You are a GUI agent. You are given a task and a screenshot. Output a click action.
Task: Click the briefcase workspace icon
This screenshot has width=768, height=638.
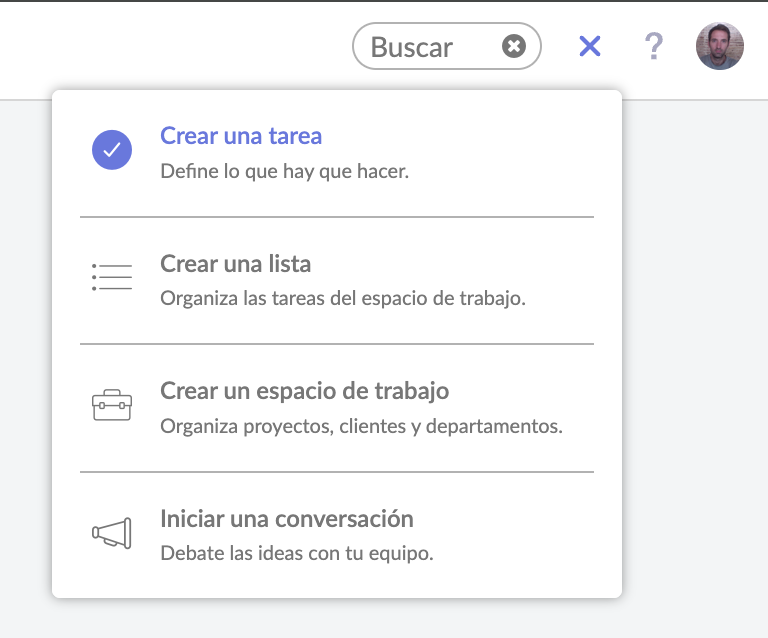pos(112,405)
